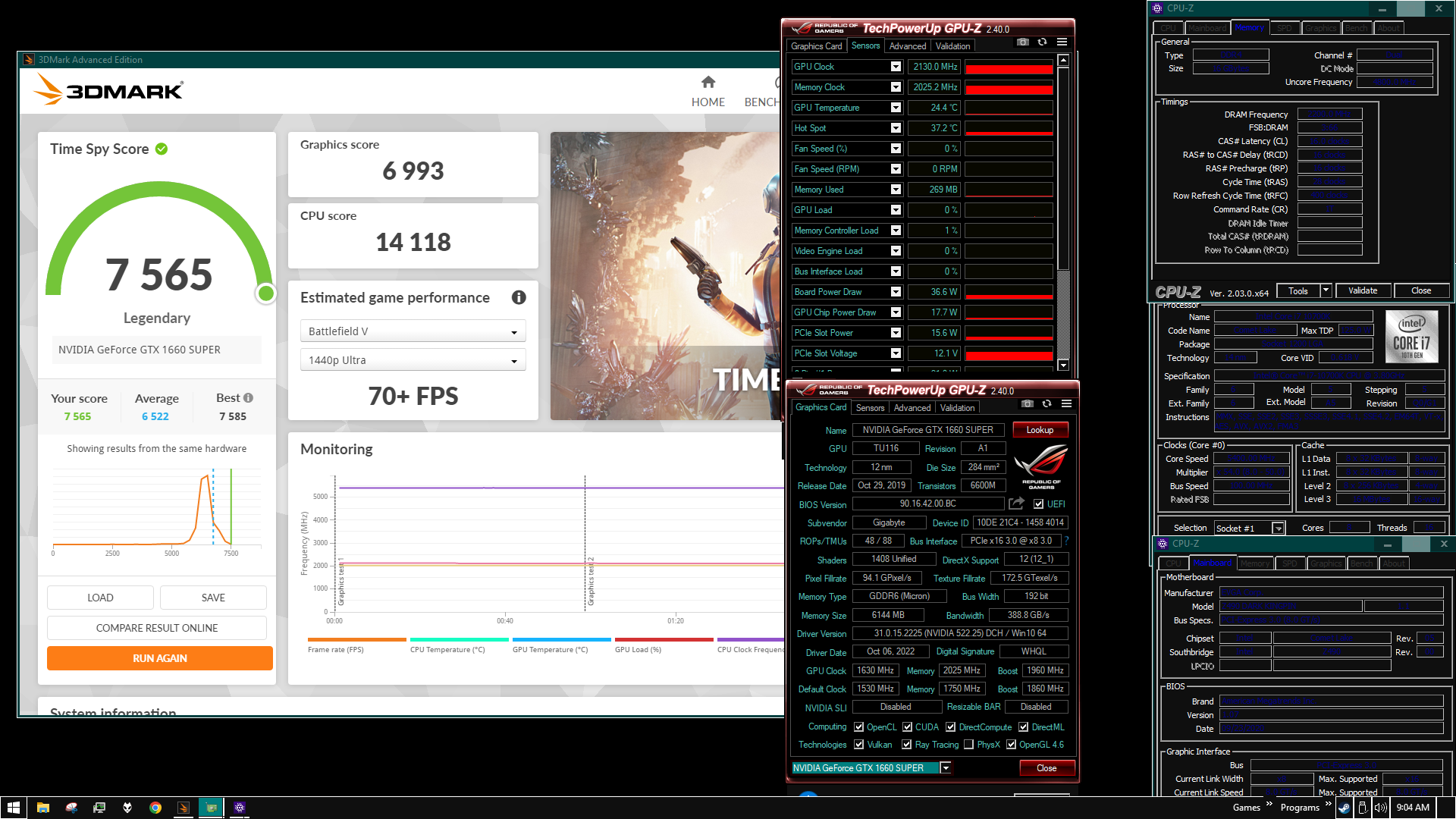The width and height of the screenshot is (1456, 819).
Task: Open Sensors tab in GPU-Z Graphics Card window
Action: coord(870,408)
